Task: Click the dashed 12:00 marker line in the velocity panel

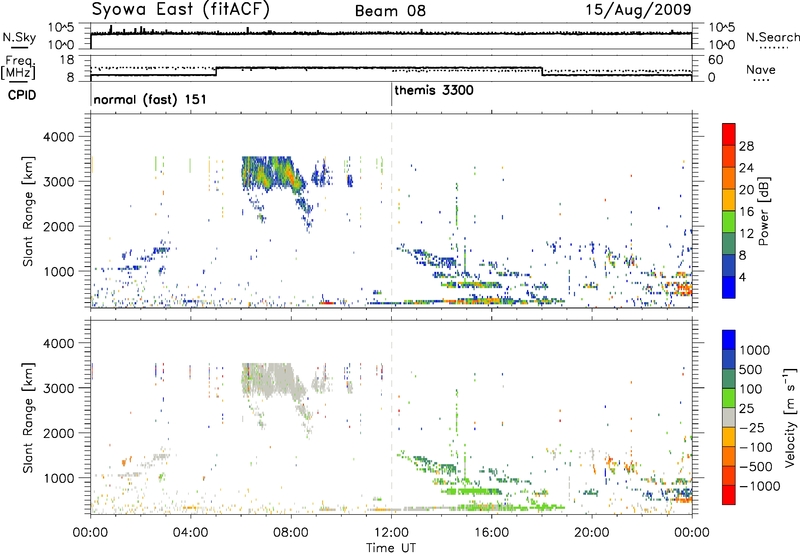Action: 391,417
